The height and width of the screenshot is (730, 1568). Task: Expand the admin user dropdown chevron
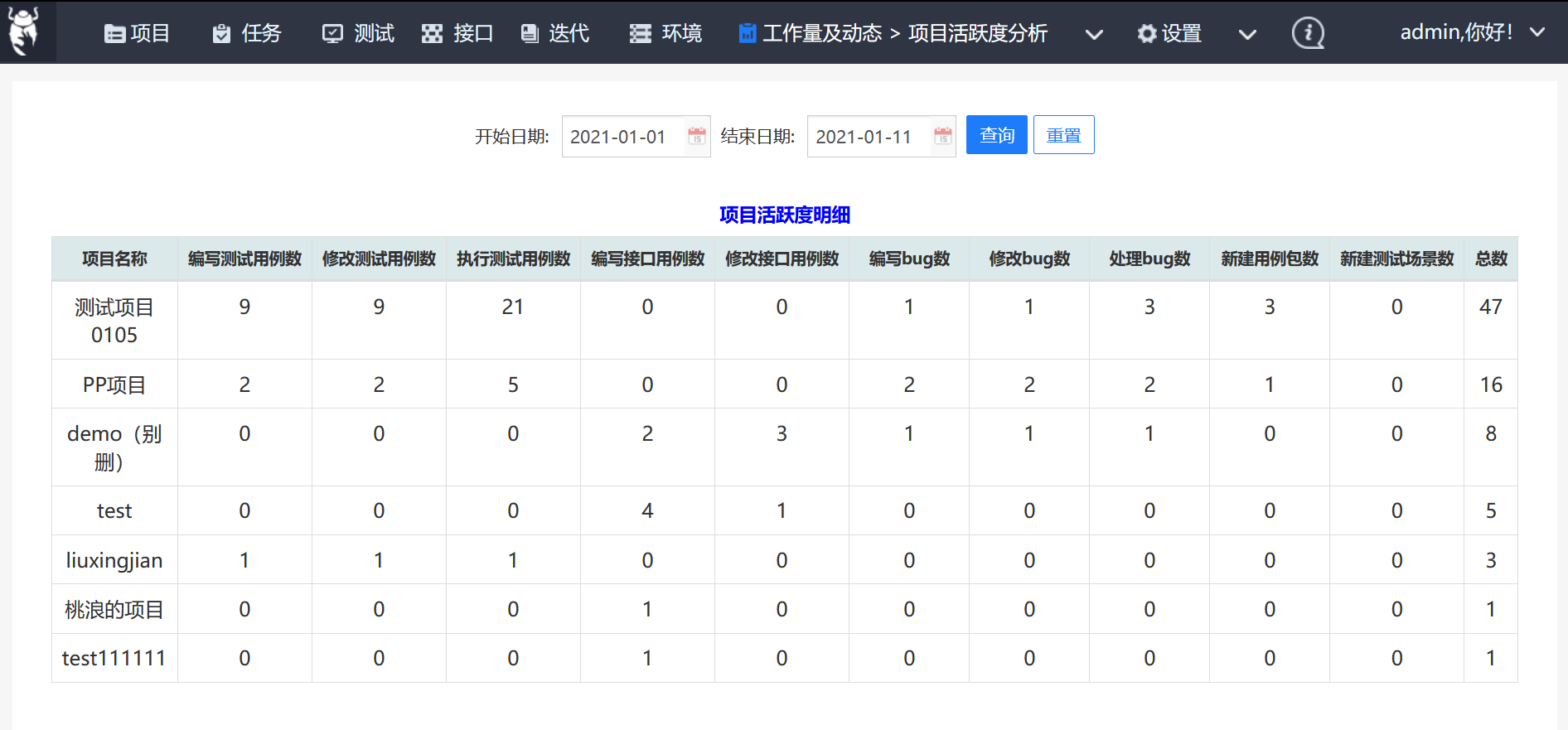1537,32
